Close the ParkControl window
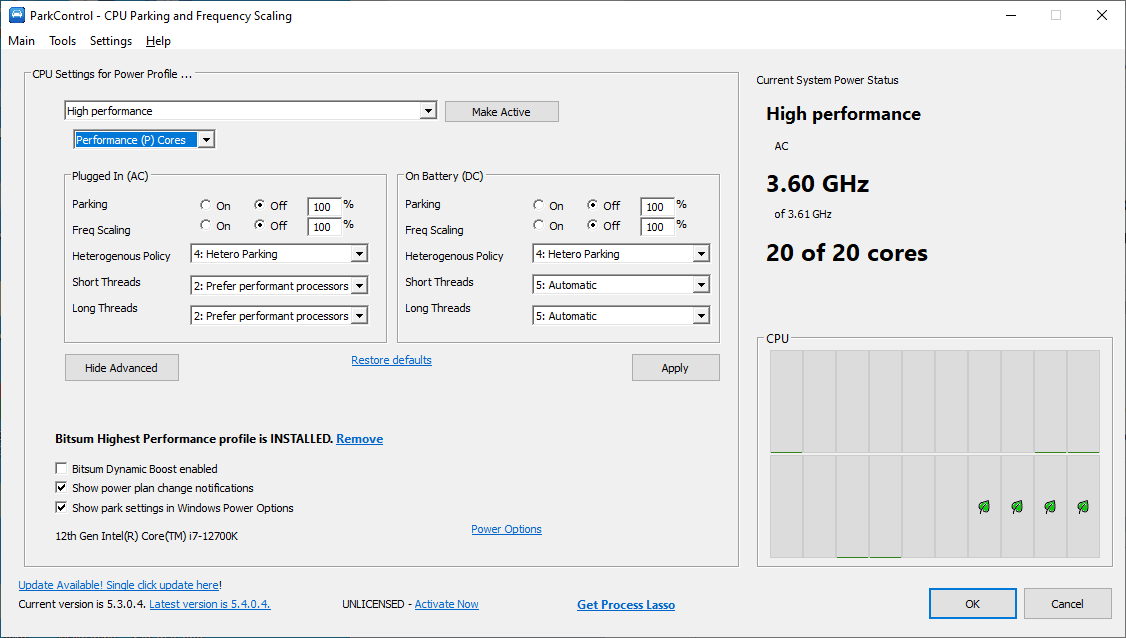This screenshot has height=638, width=1126. pyautogui.click(x=1102, y=15)
